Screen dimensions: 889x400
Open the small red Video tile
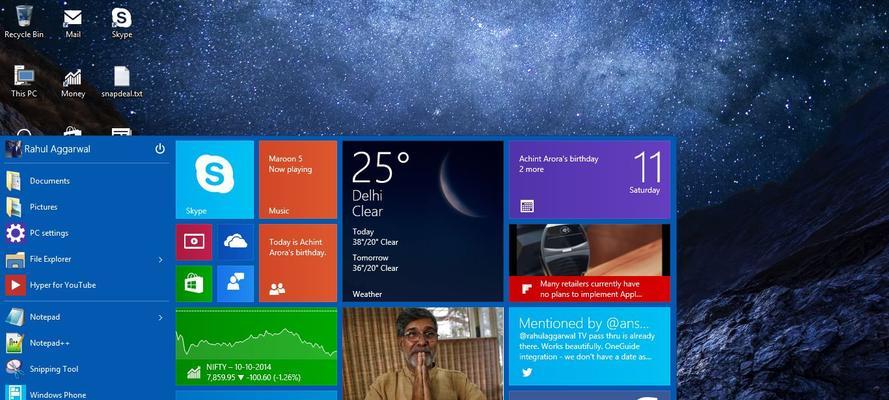(194, 242)
